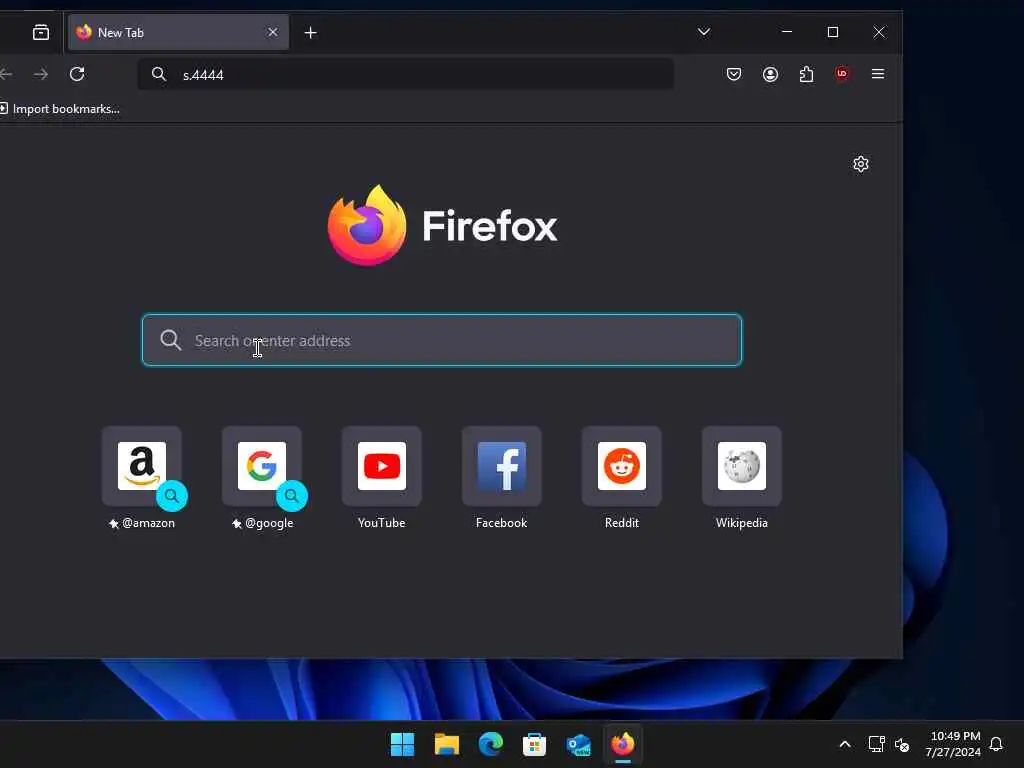Open the Save to Pocket button

tap(734, 74)
